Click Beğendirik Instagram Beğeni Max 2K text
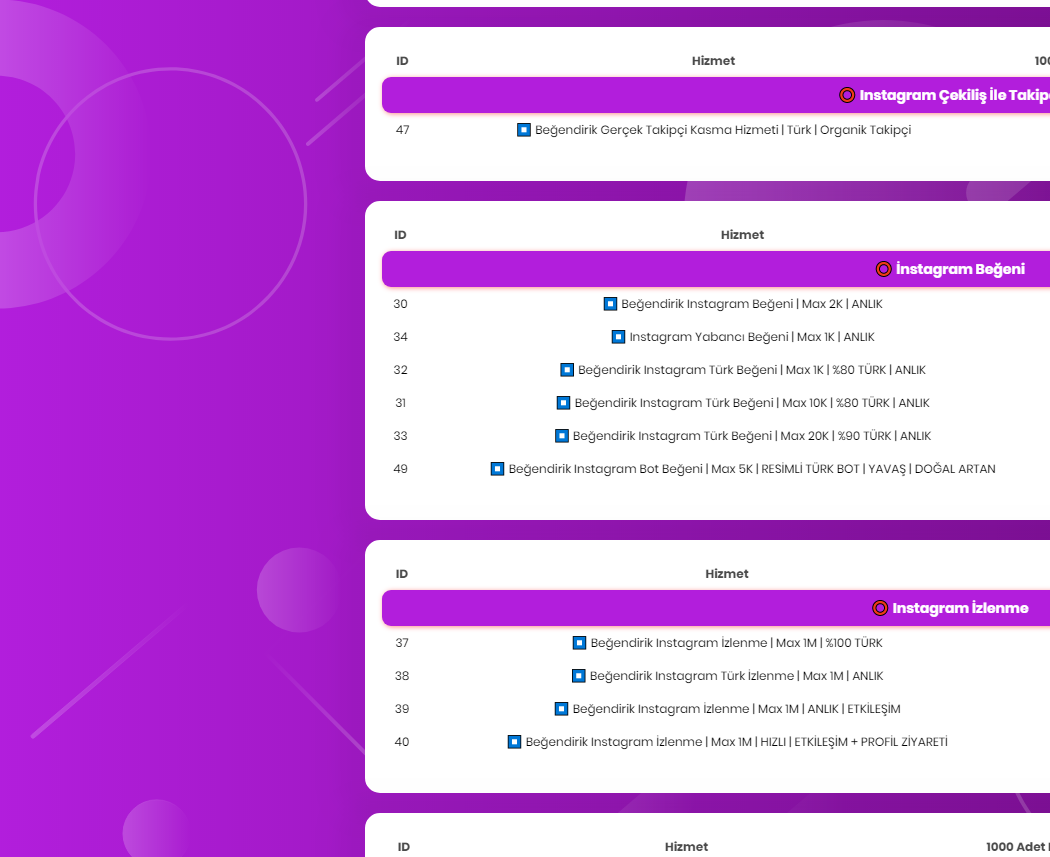The height and width of the screenshot is (857, 1050). (x=752, y=304)
